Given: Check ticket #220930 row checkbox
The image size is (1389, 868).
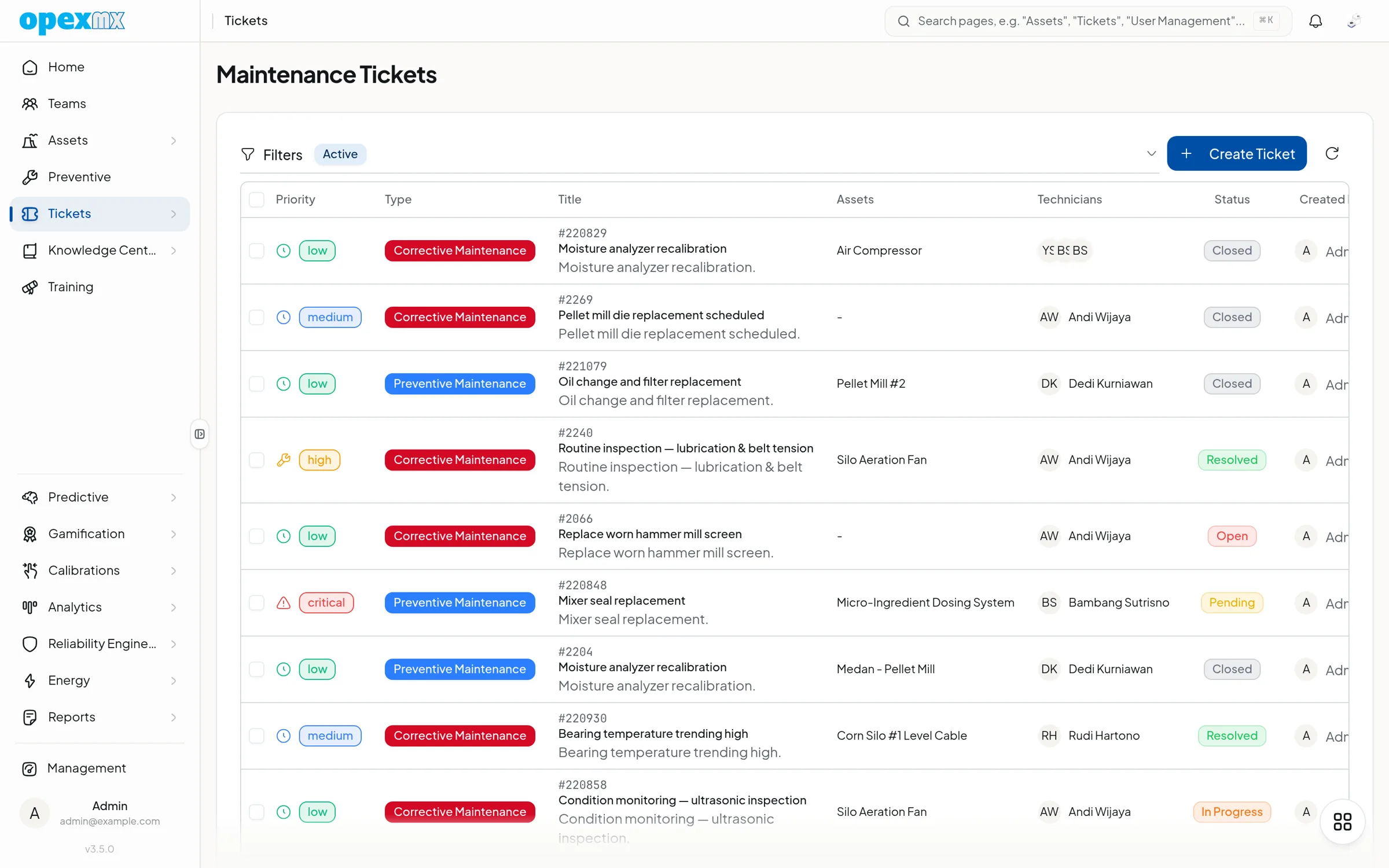Looking at the screenshot, I should pyautogui.click(x=256, y=735).
